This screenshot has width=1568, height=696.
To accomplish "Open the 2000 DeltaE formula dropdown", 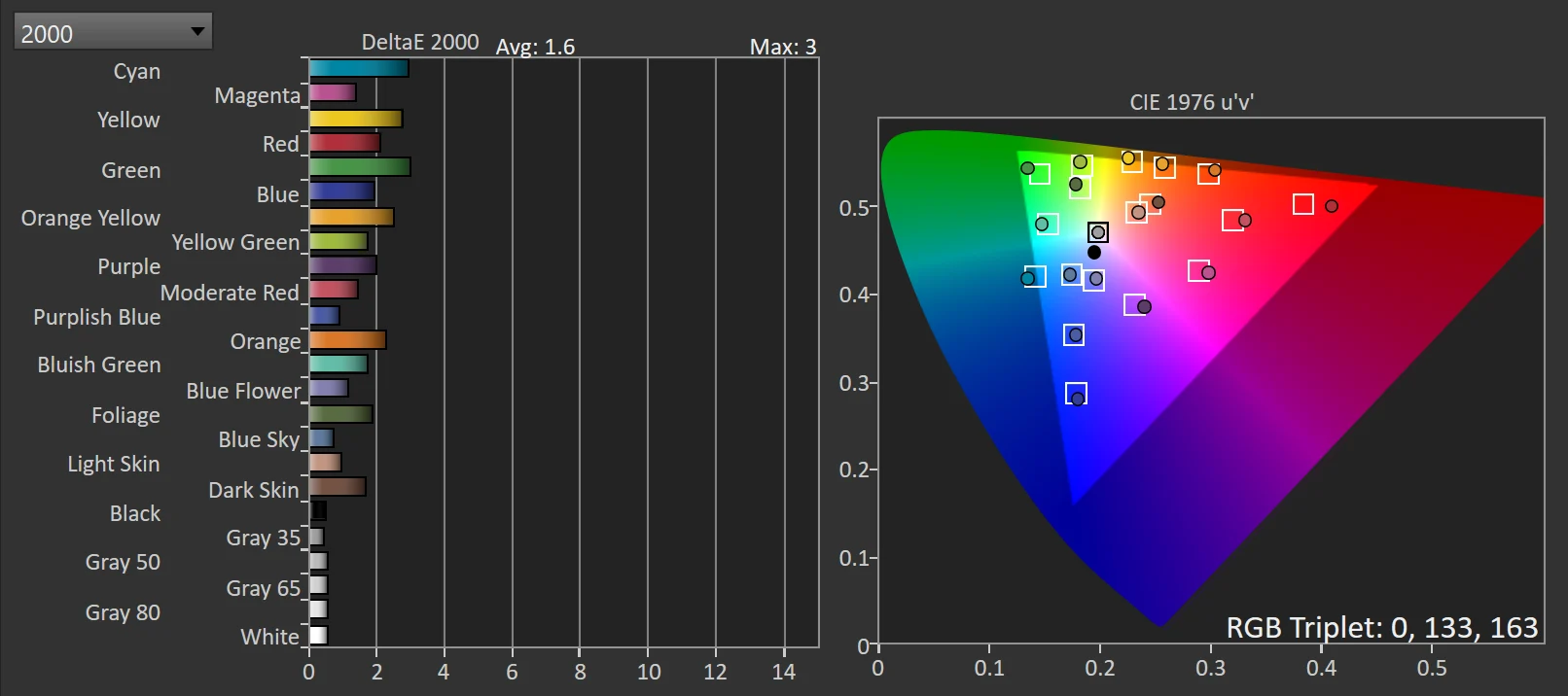I will tap(113, 32).
